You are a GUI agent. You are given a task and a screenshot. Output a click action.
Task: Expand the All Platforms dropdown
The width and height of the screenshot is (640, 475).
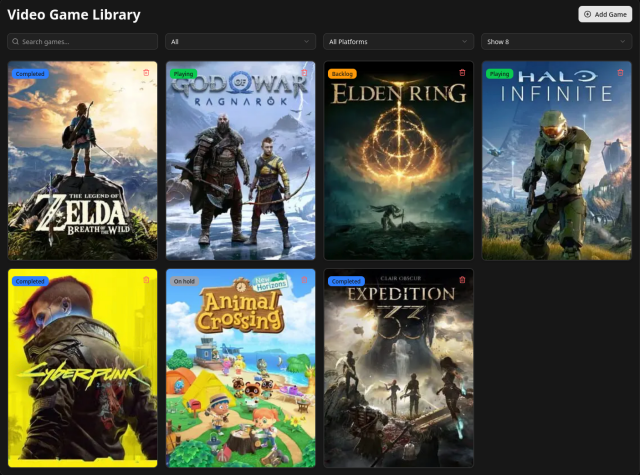398,42
